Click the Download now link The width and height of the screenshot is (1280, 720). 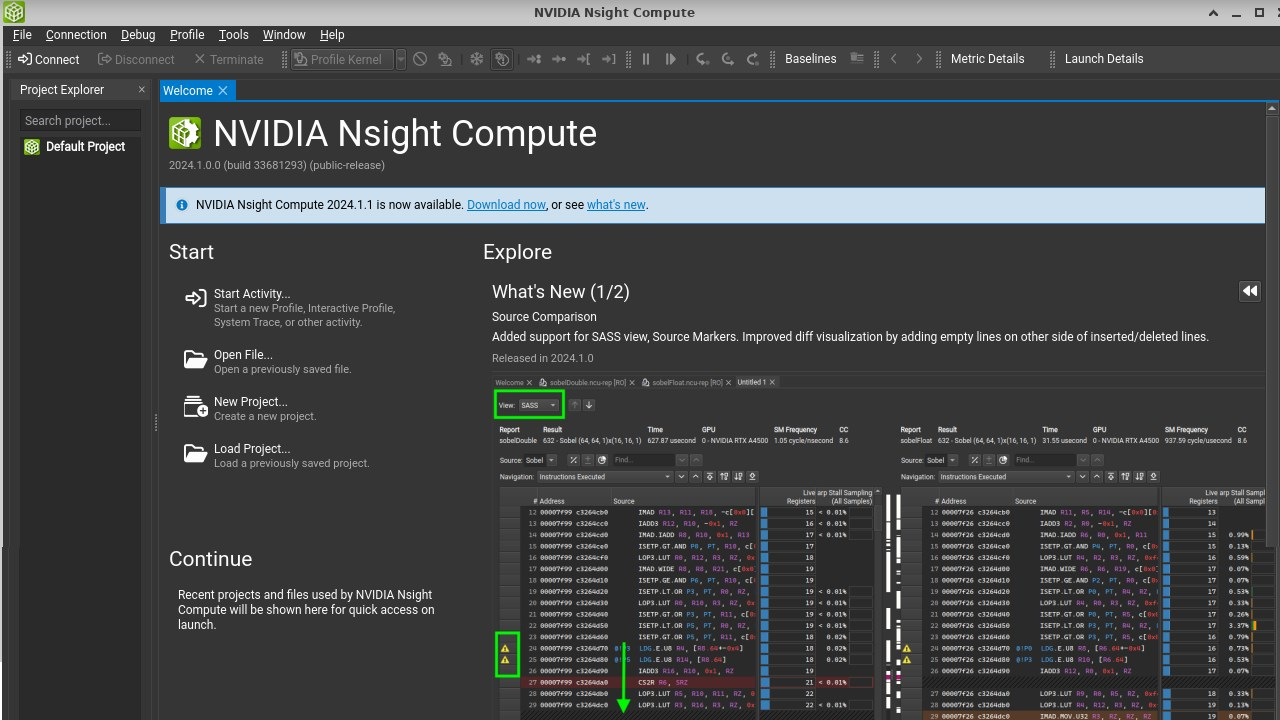[x=506, y=204]
